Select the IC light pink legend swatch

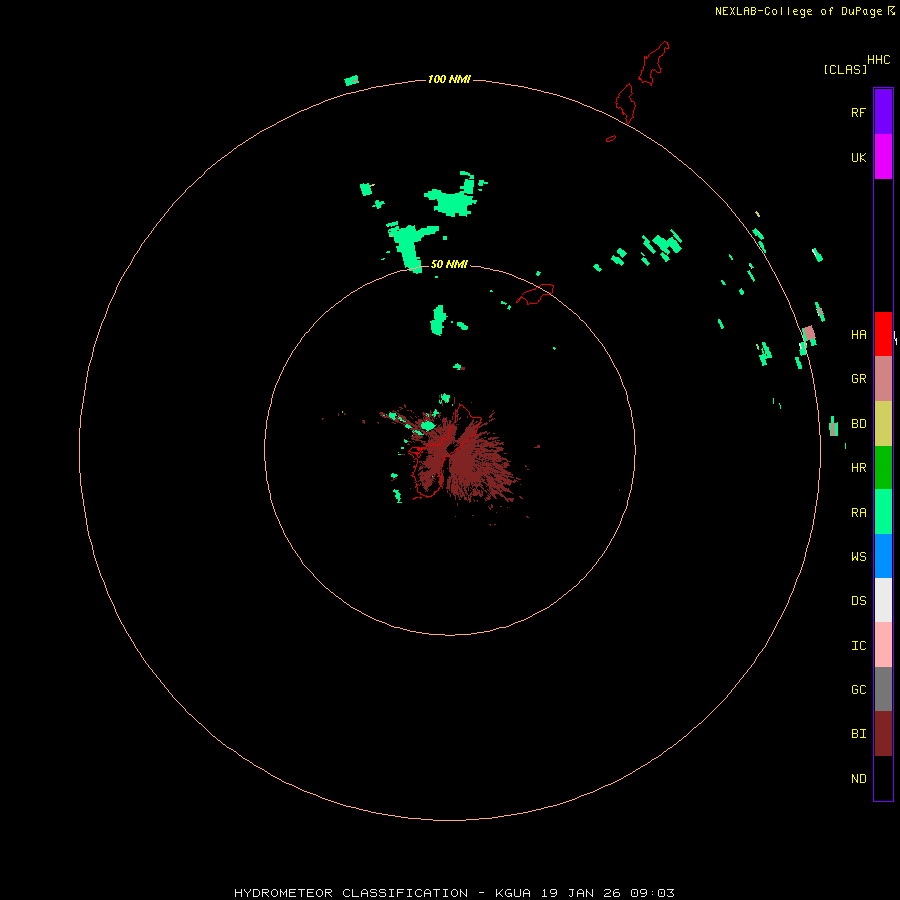click(883, 645)
